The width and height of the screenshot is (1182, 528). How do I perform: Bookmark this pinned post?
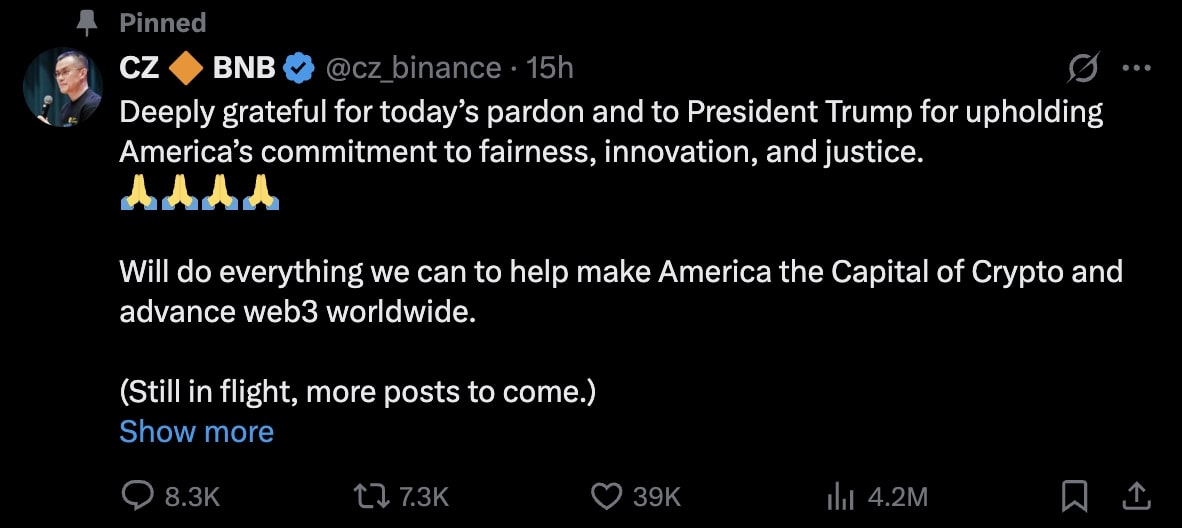(x=1074, y=495)
